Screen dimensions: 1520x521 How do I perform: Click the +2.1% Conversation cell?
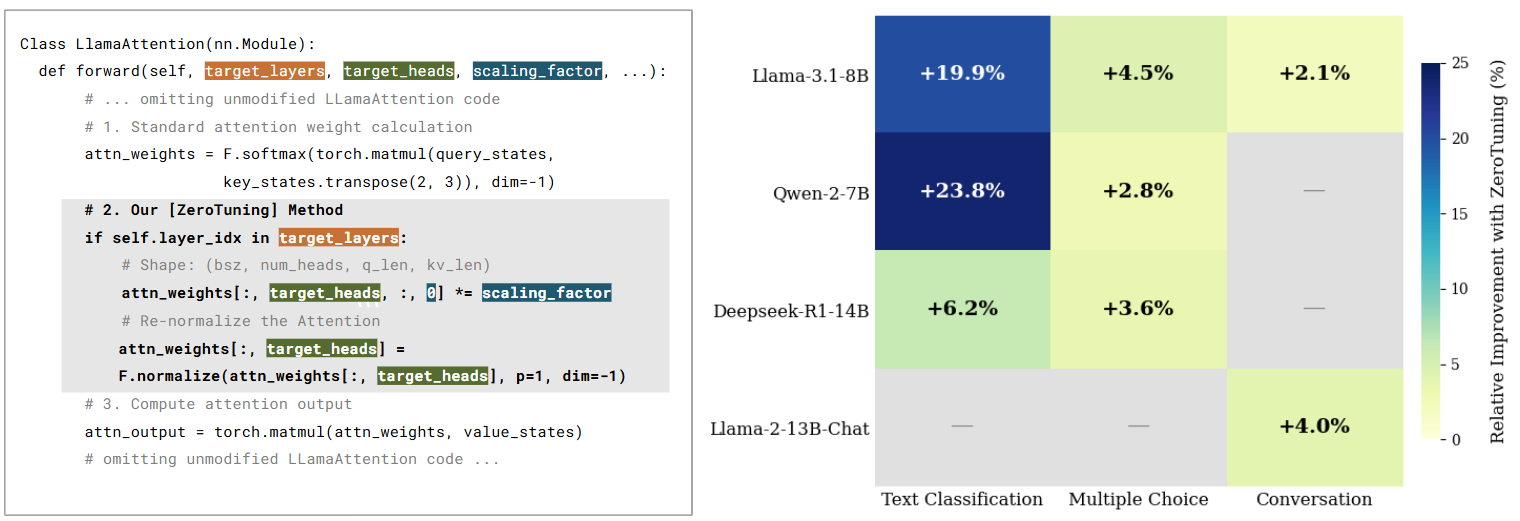coord(1314,73)
